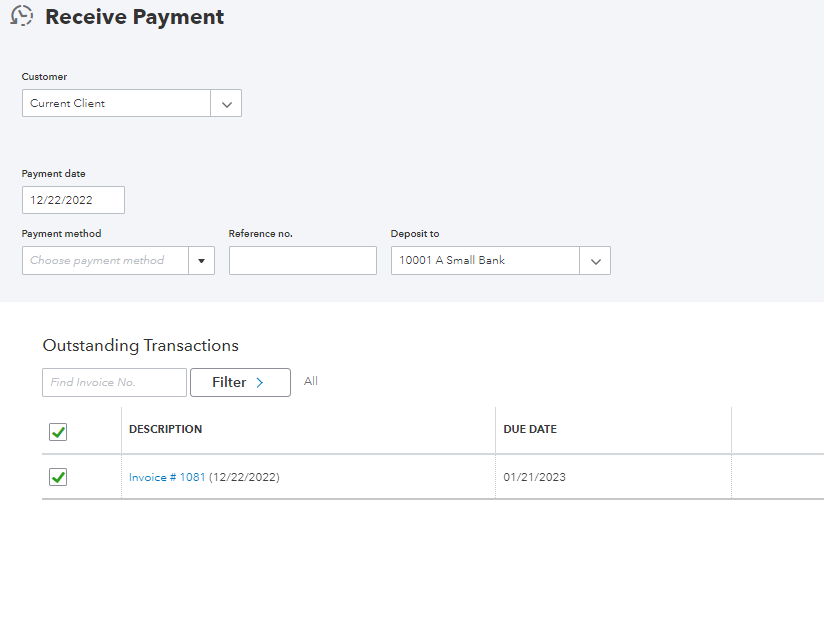Open the Invoice # 1081 link
This screenshot has height=624, width=824.
pyautogui.click(x=167, y=477)
